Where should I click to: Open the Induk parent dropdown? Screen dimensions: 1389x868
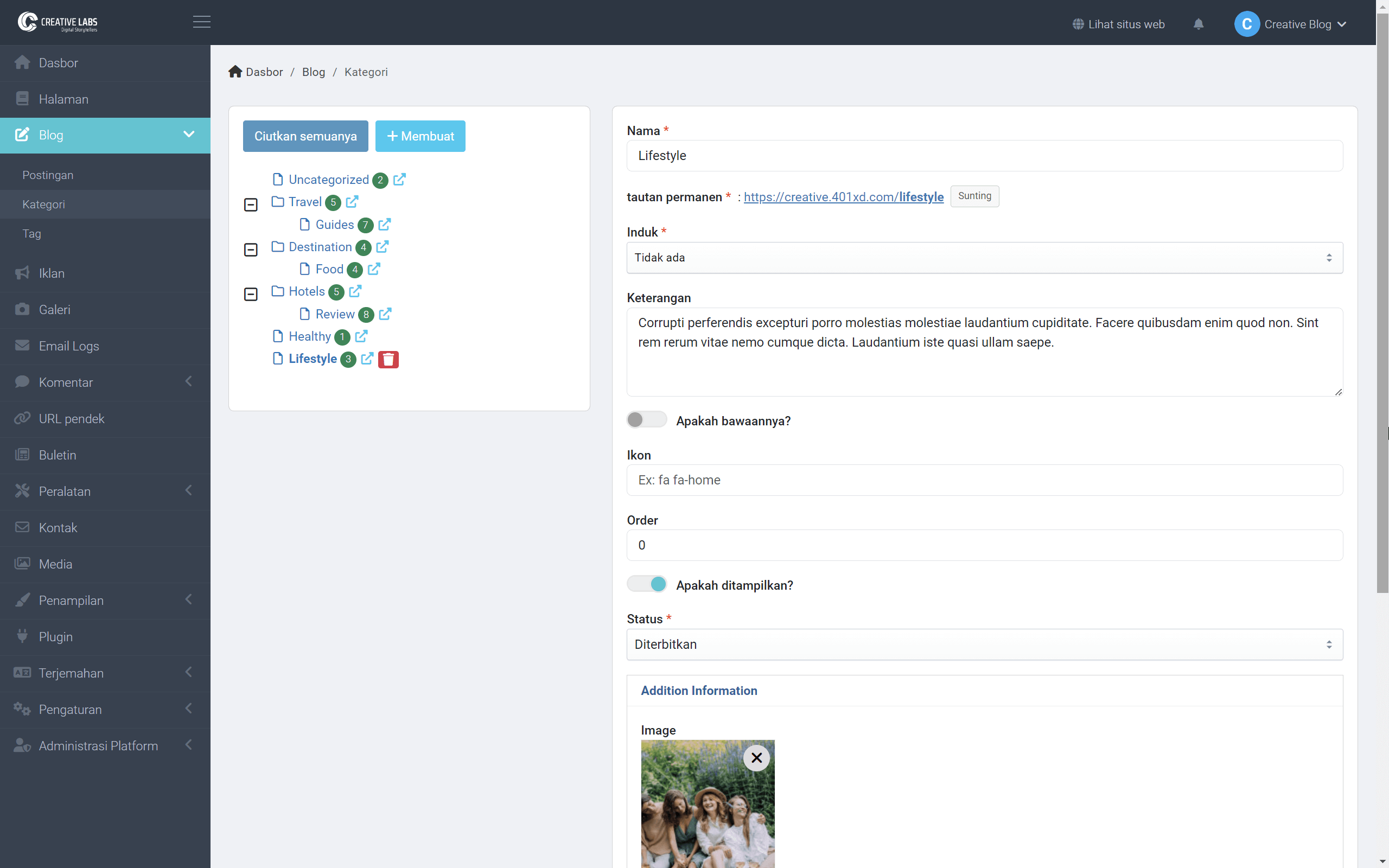(984, 258)
